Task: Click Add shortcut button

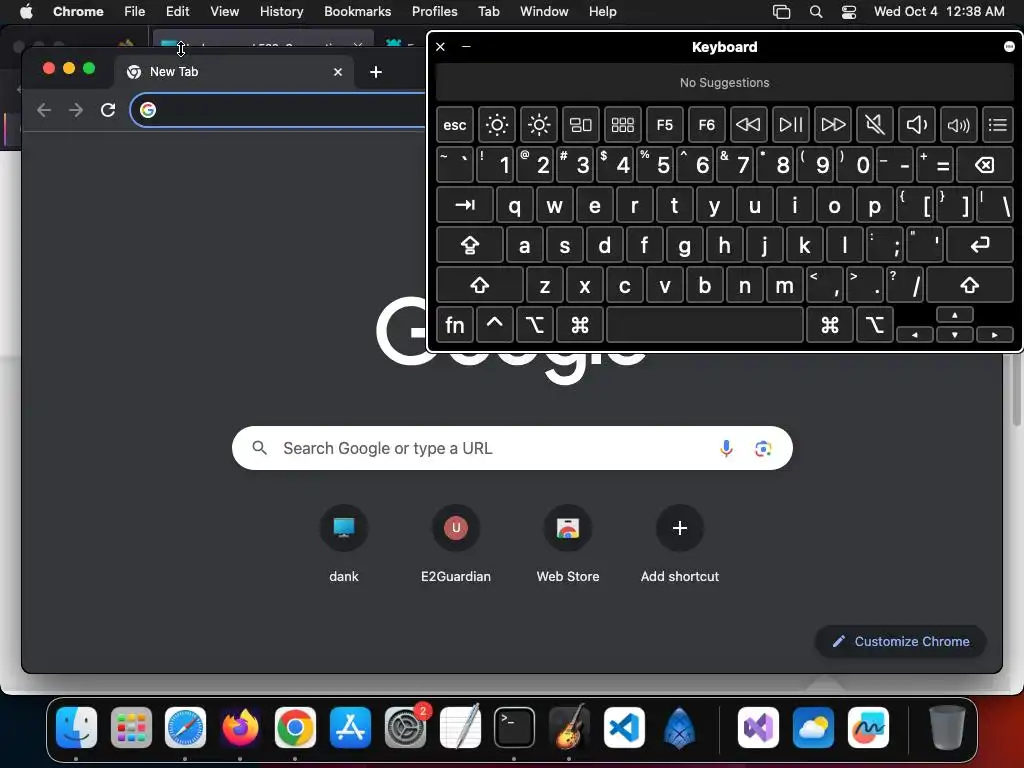Action: [x=679, y=543]
